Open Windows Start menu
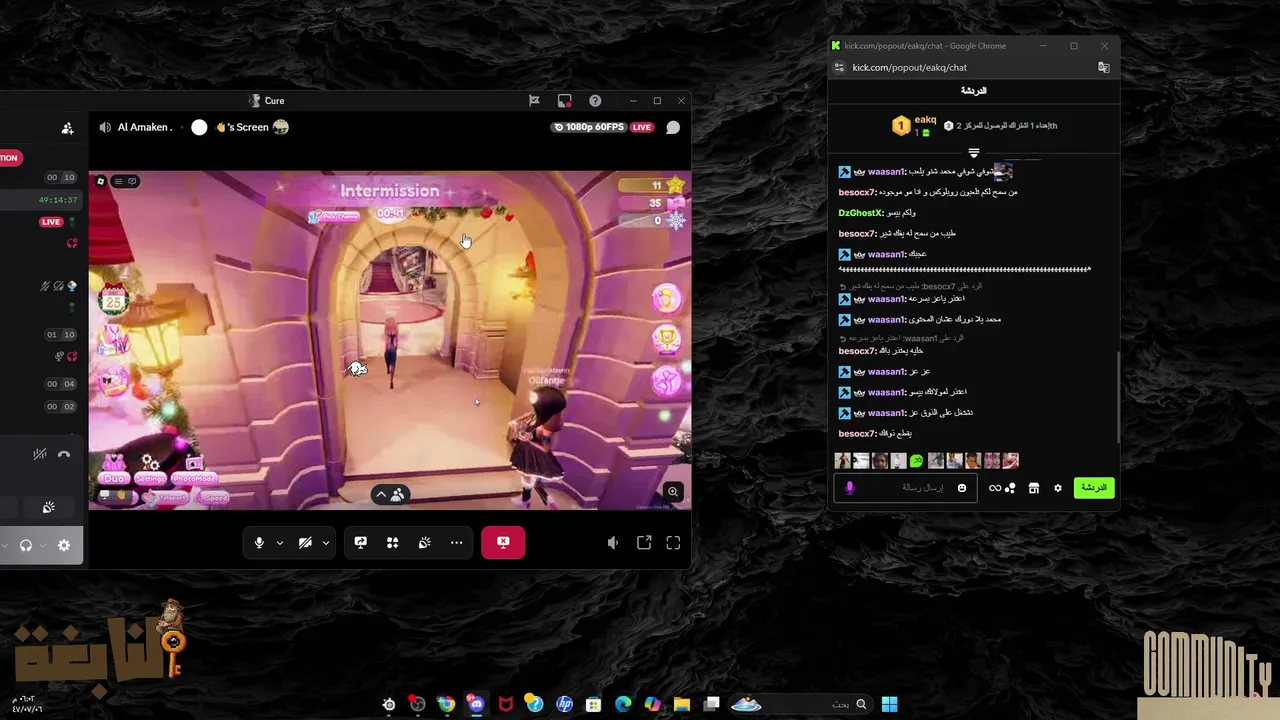 [x=889, y=704]
